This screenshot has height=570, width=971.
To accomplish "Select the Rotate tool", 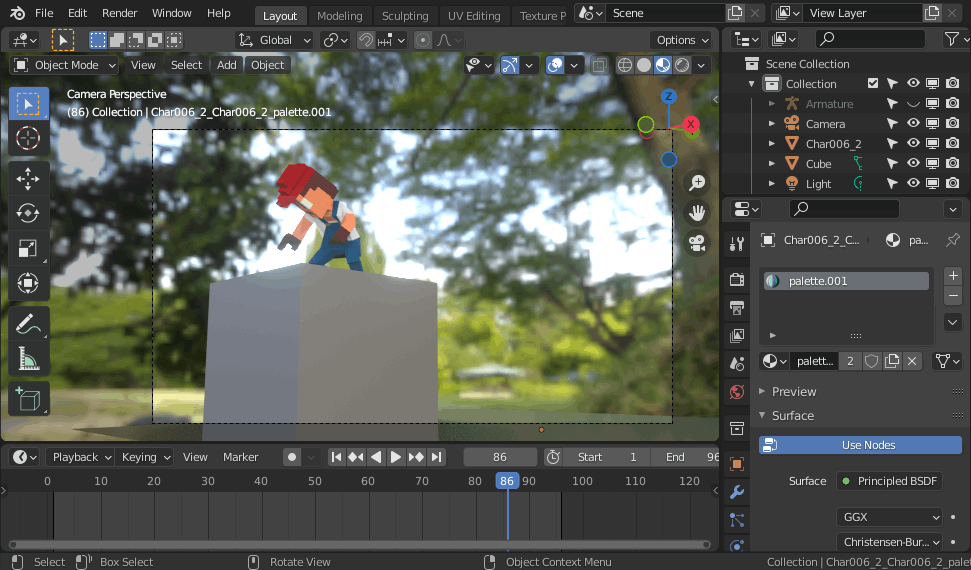I will [x=28, y=214].
